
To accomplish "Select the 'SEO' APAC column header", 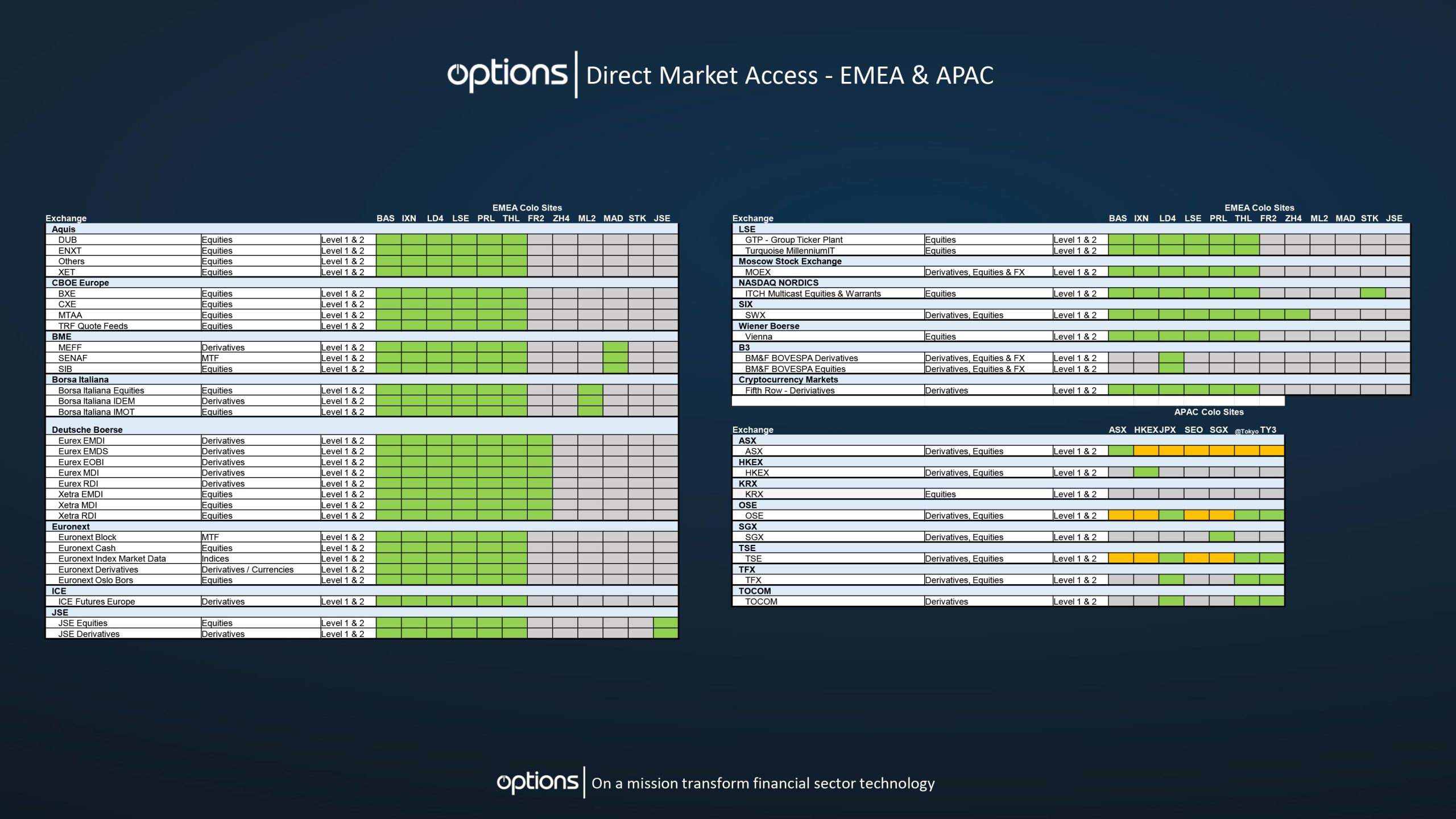I will coord(1193,430).
